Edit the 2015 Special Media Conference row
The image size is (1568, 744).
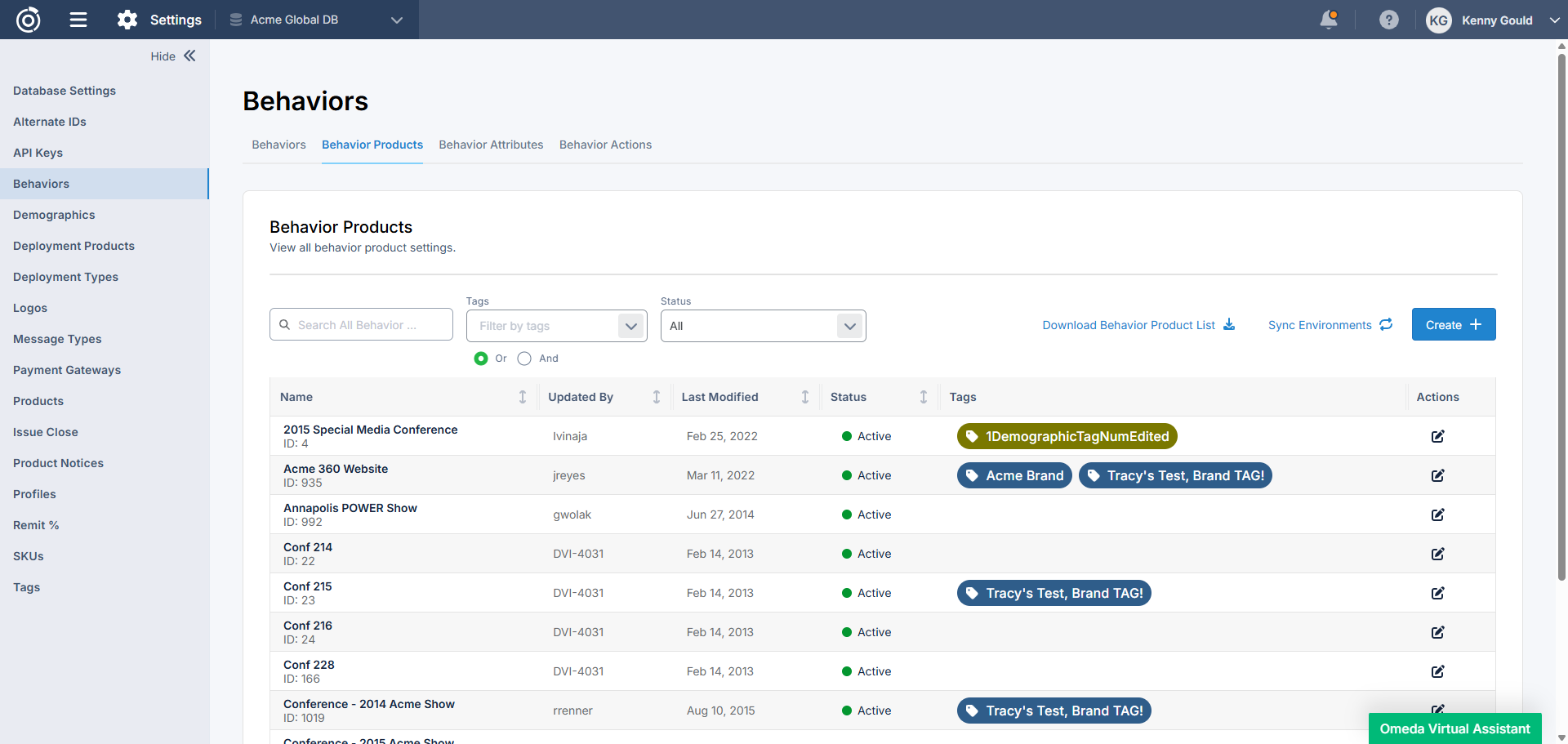(x=1437, y=436)
